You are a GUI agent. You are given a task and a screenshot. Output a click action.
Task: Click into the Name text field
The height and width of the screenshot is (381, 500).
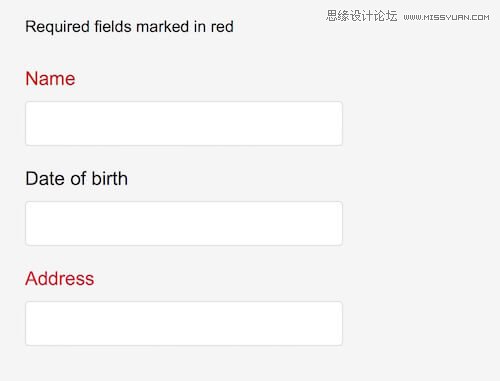(184, 124)
